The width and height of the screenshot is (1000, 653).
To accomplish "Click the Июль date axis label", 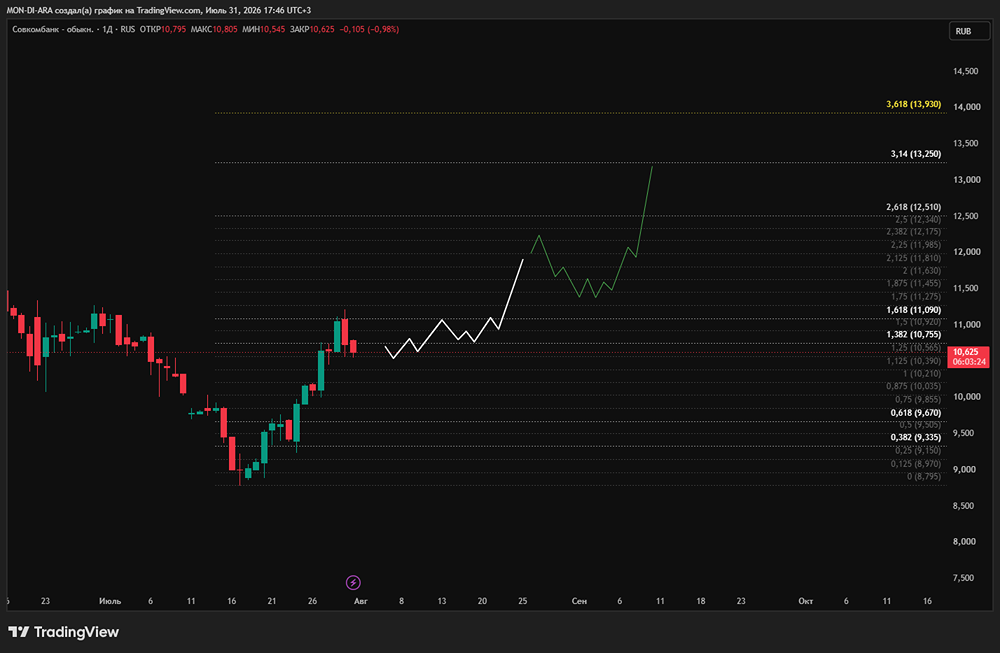I will click(110, 601).
